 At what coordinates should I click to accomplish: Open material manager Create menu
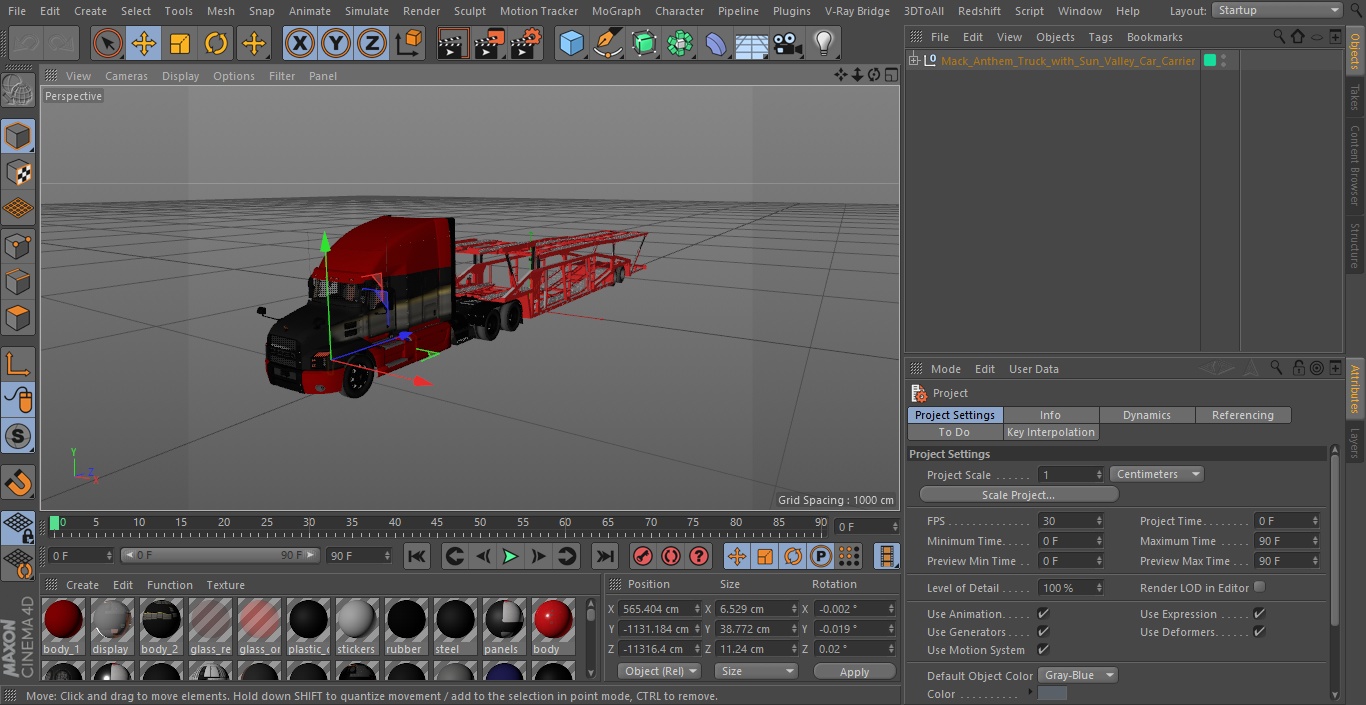point(82,585)
